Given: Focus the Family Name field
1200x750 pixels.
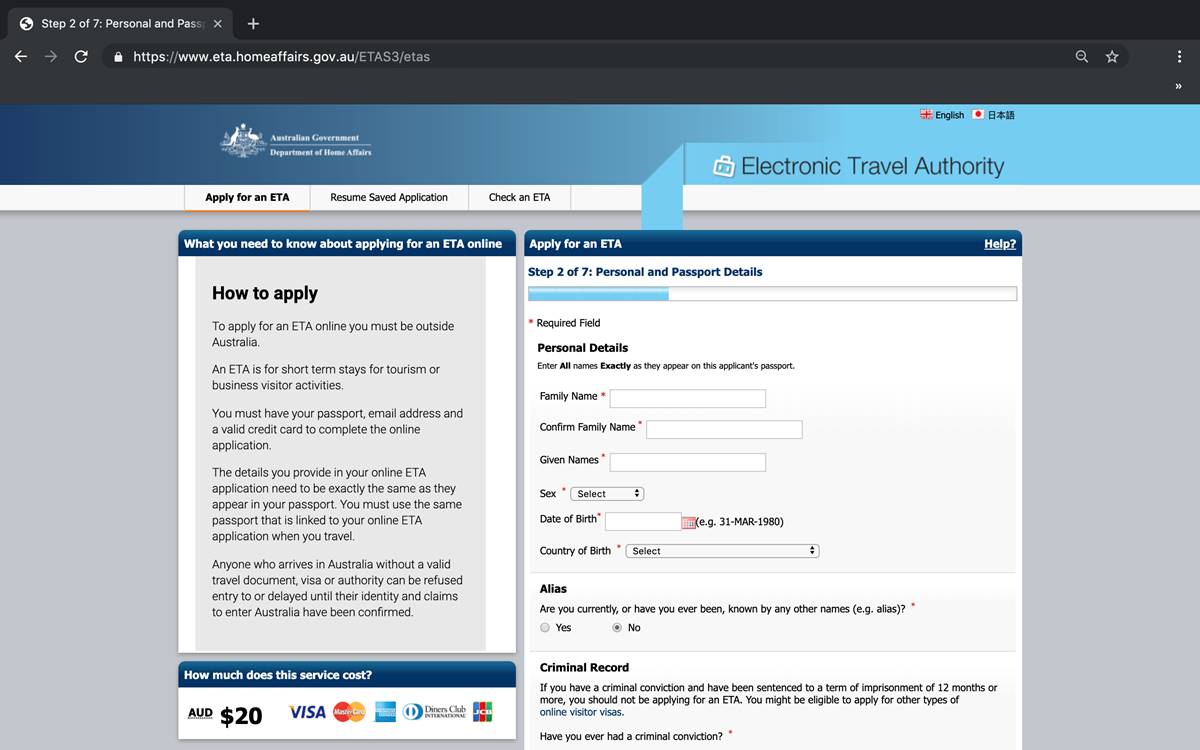Looking at the screenshot, I should [688, 398].
